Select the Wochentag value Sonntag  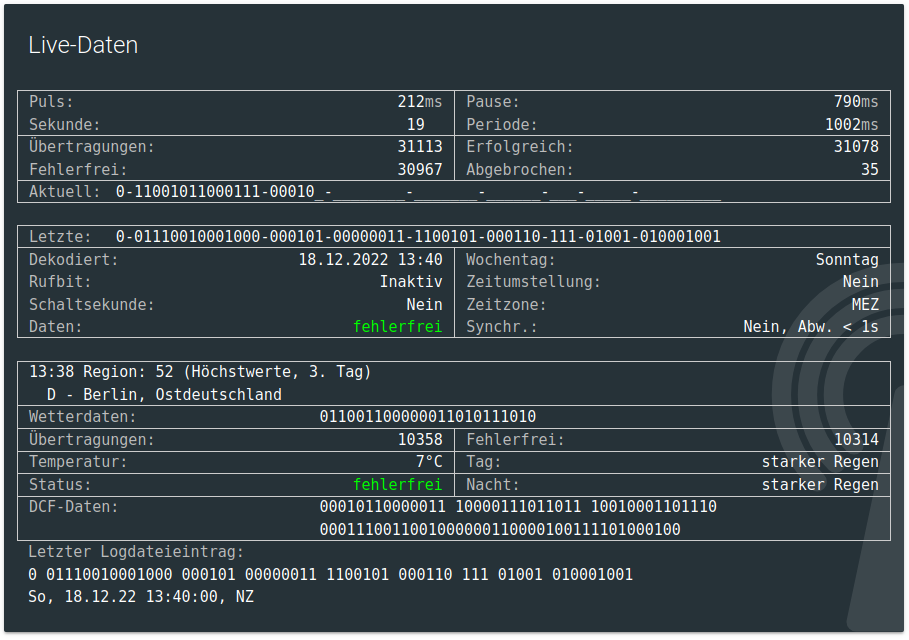[847, 260]
